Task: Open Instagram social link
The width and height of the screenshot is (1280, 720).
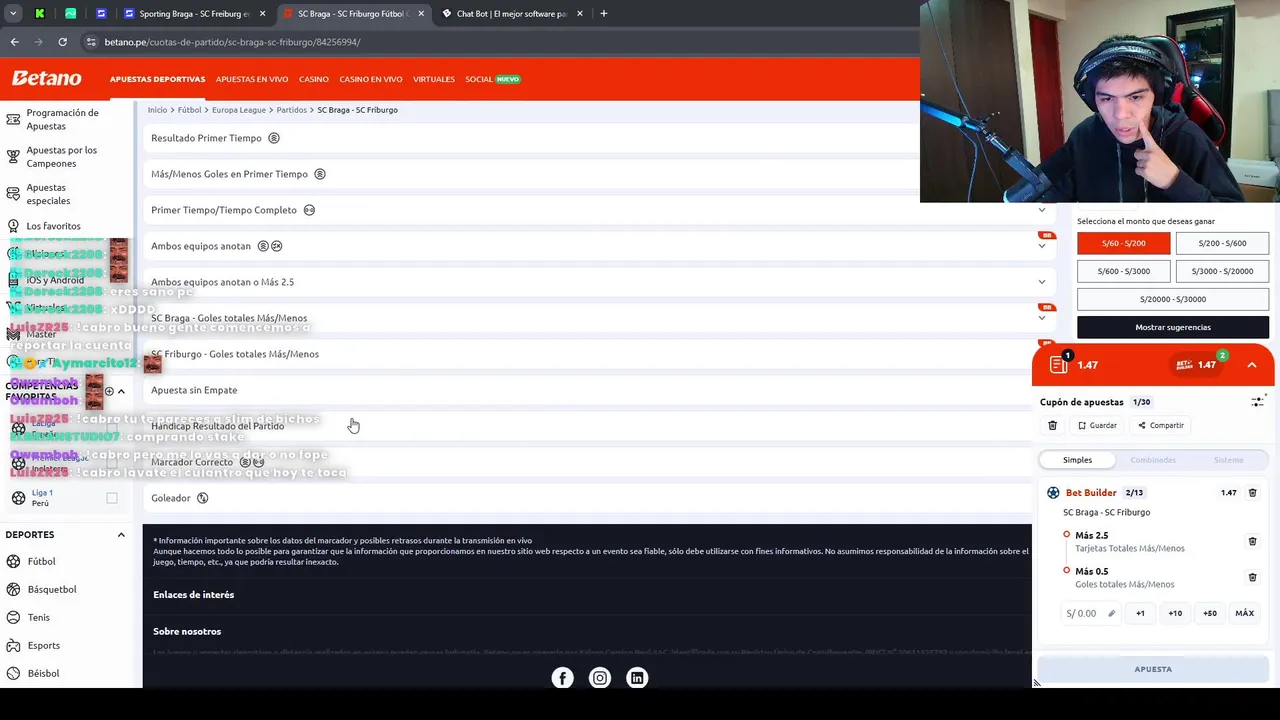Action: (x=599, y=678)
